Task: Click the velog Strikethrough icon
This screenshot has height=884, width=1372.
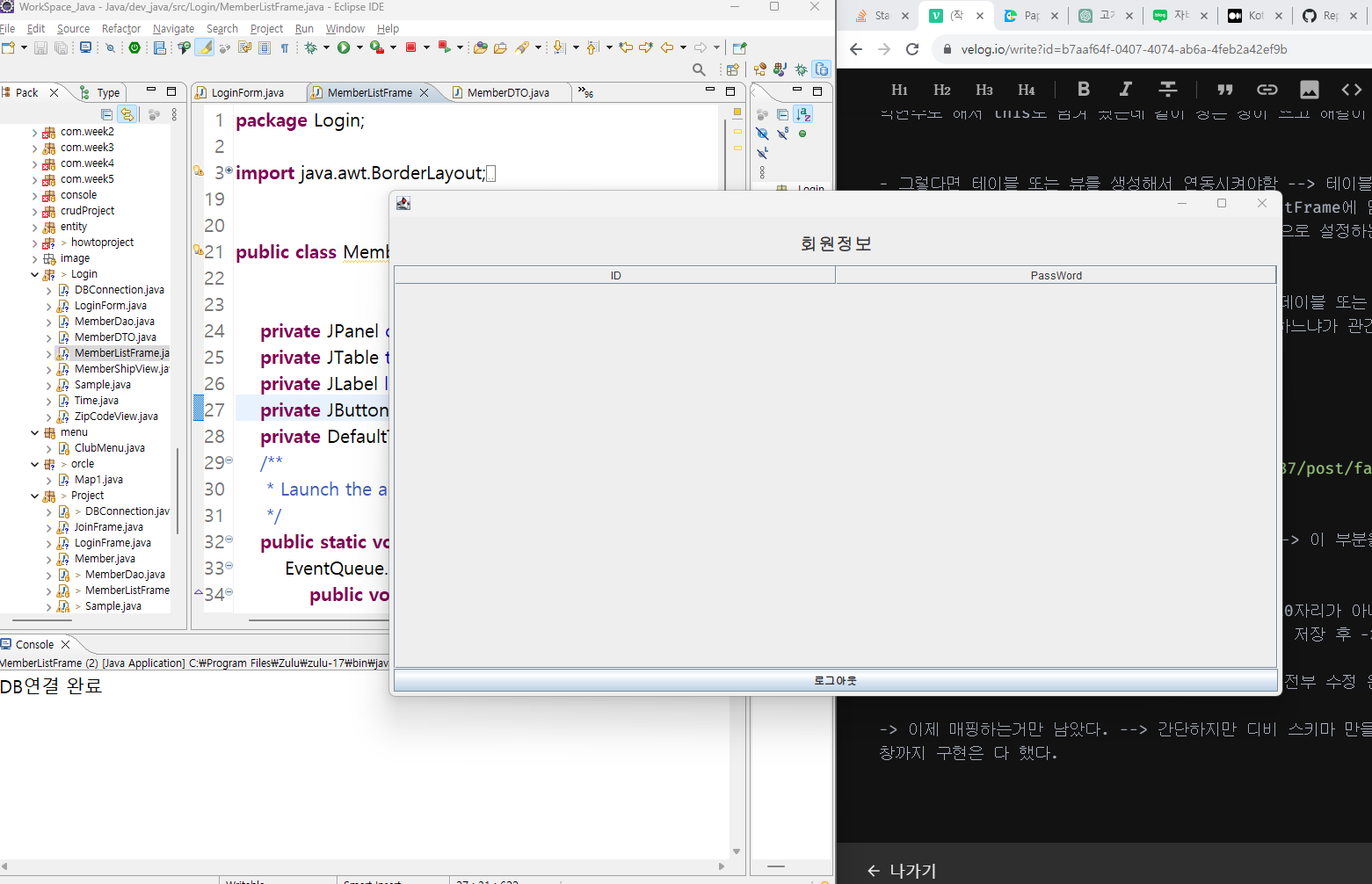Action: pos(1168,89)
